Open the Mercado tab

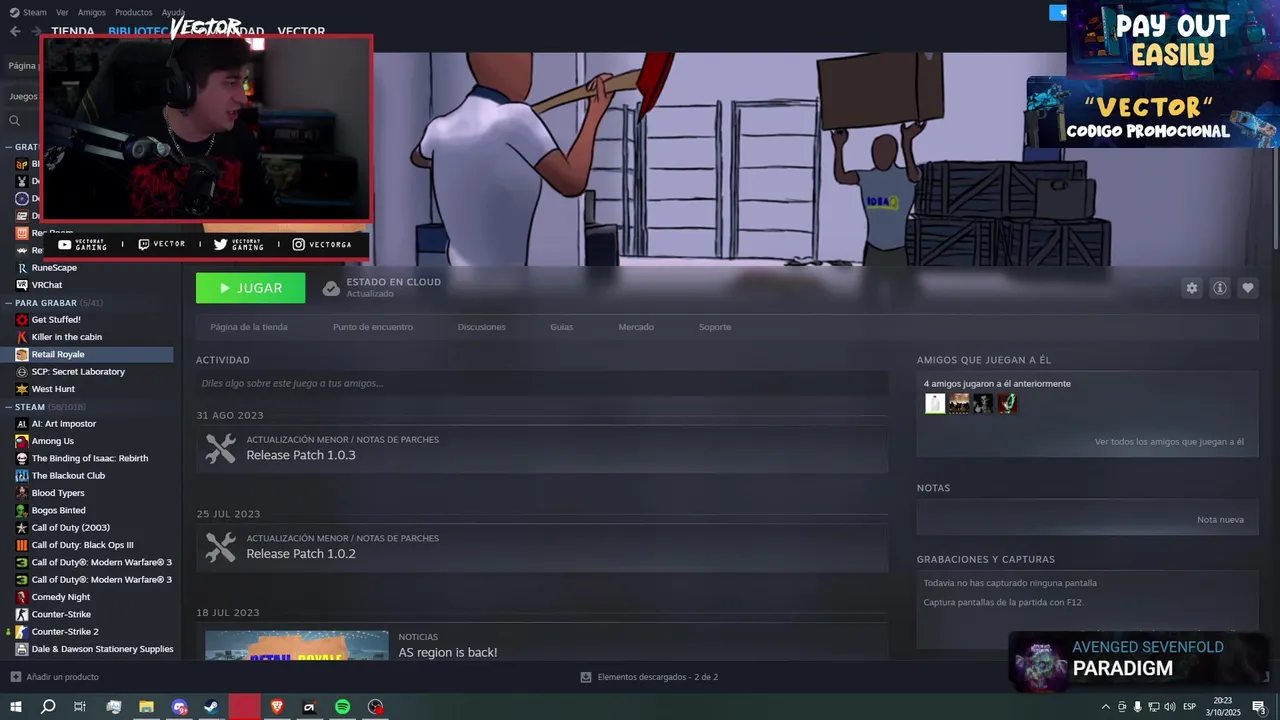point(636,327)
